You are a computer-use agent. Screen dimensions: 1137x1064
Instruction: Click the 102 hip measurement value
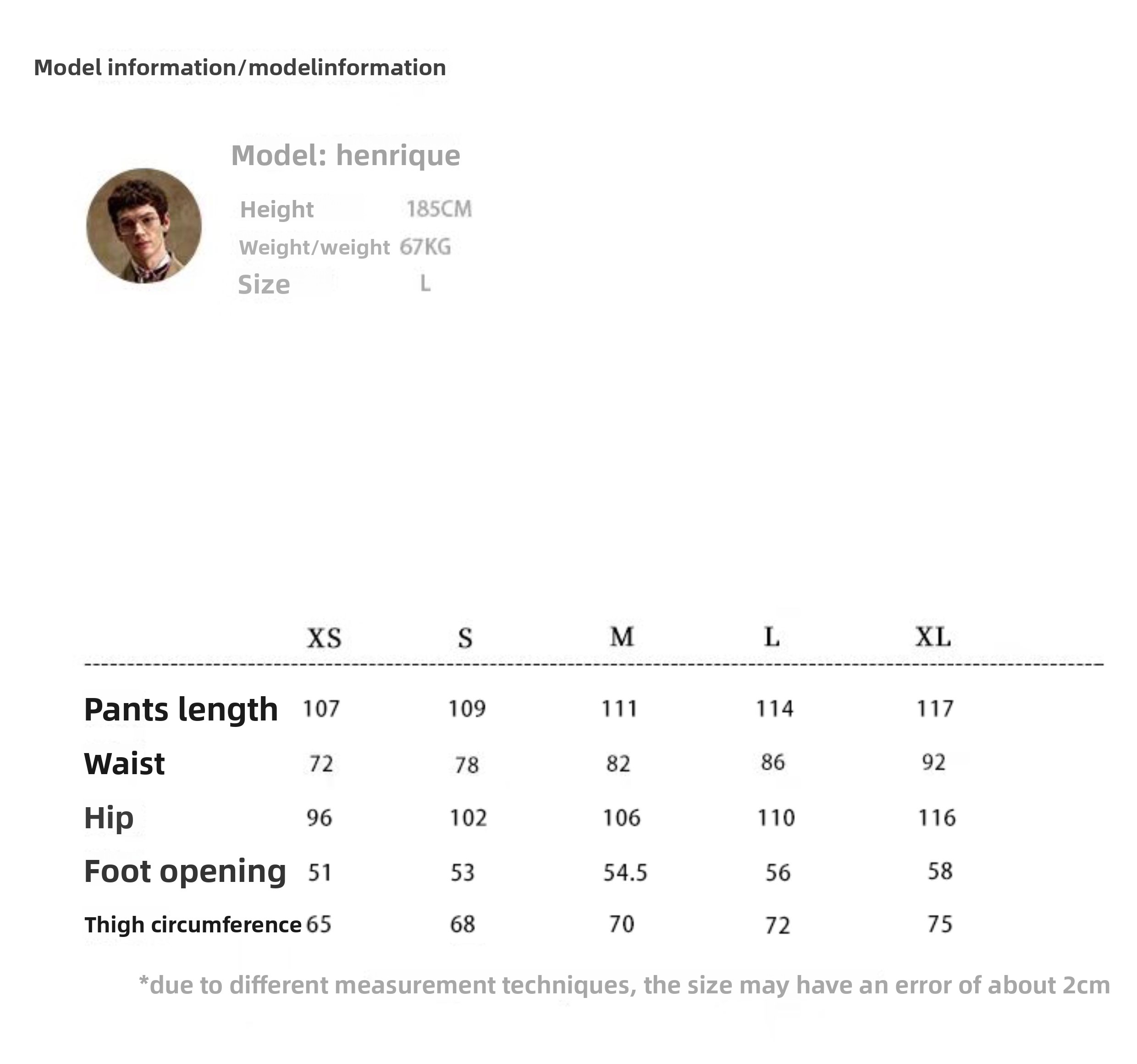[468, 818]
